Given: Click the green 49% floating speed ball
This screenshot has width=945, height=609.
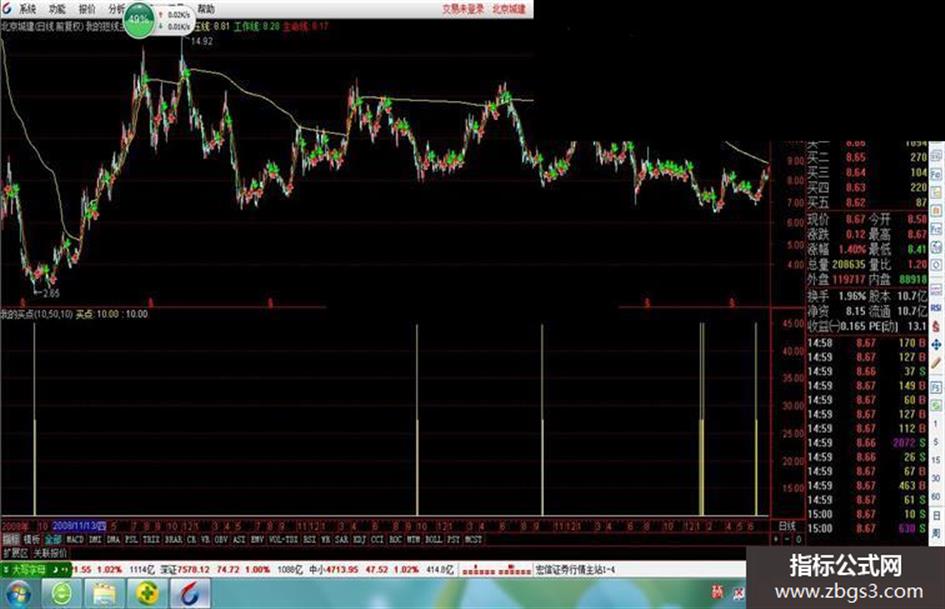Looking at the screenshot, I should (x=139, y=19).
